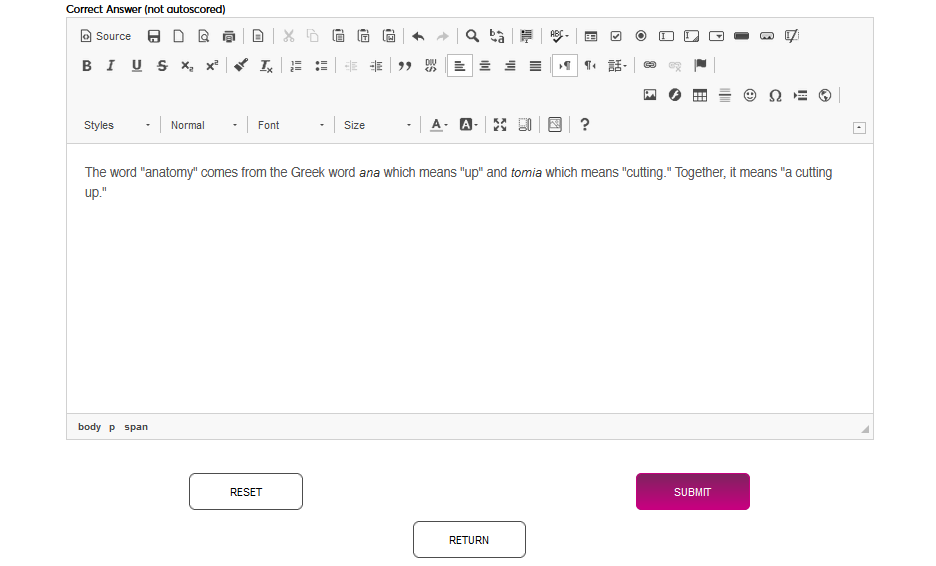Click Select All icon
This screenshot has height=566, width=936.
[x=526, y=36]
